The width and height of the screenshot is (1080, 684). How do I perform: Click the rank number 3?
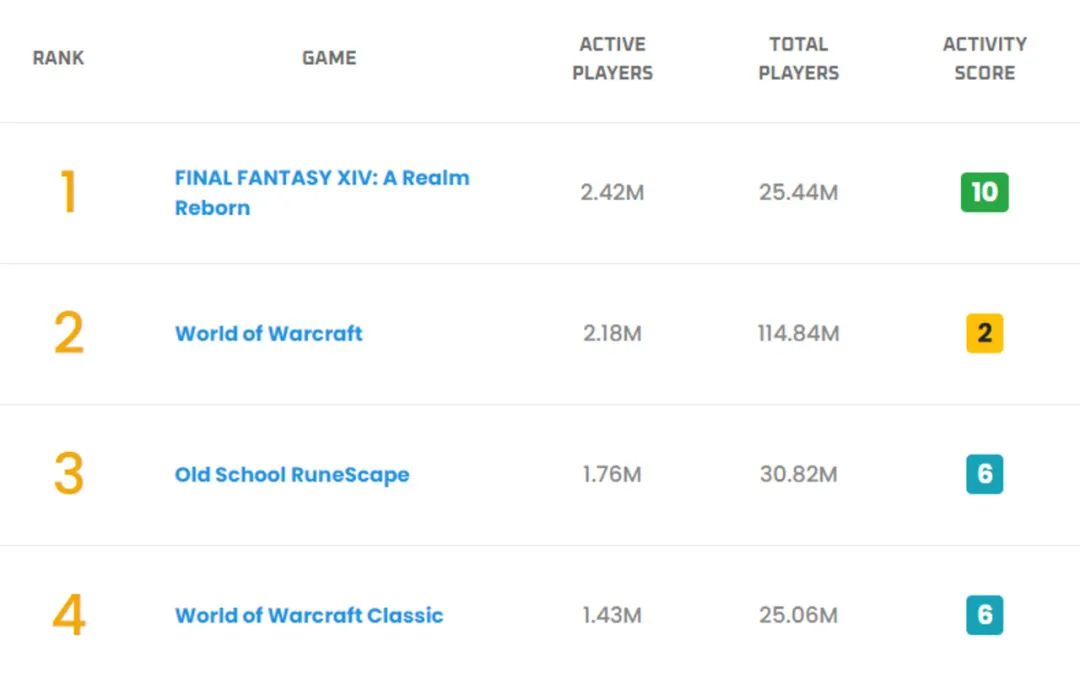[68, 475]
